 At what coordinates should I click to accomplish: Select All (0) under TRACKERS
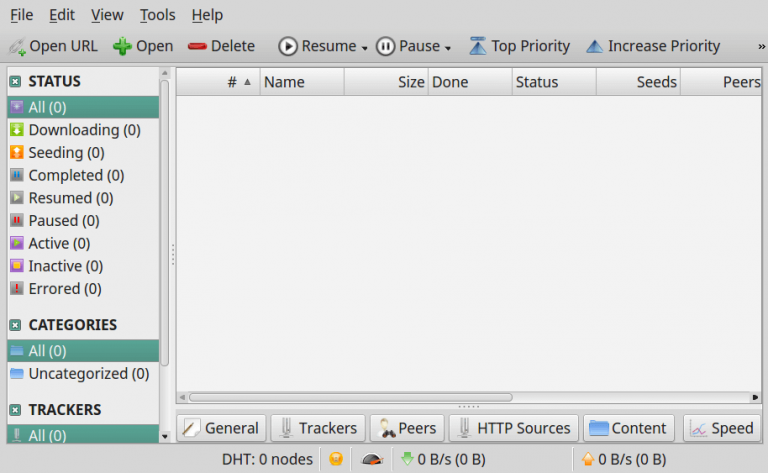[x=83, y=434]
